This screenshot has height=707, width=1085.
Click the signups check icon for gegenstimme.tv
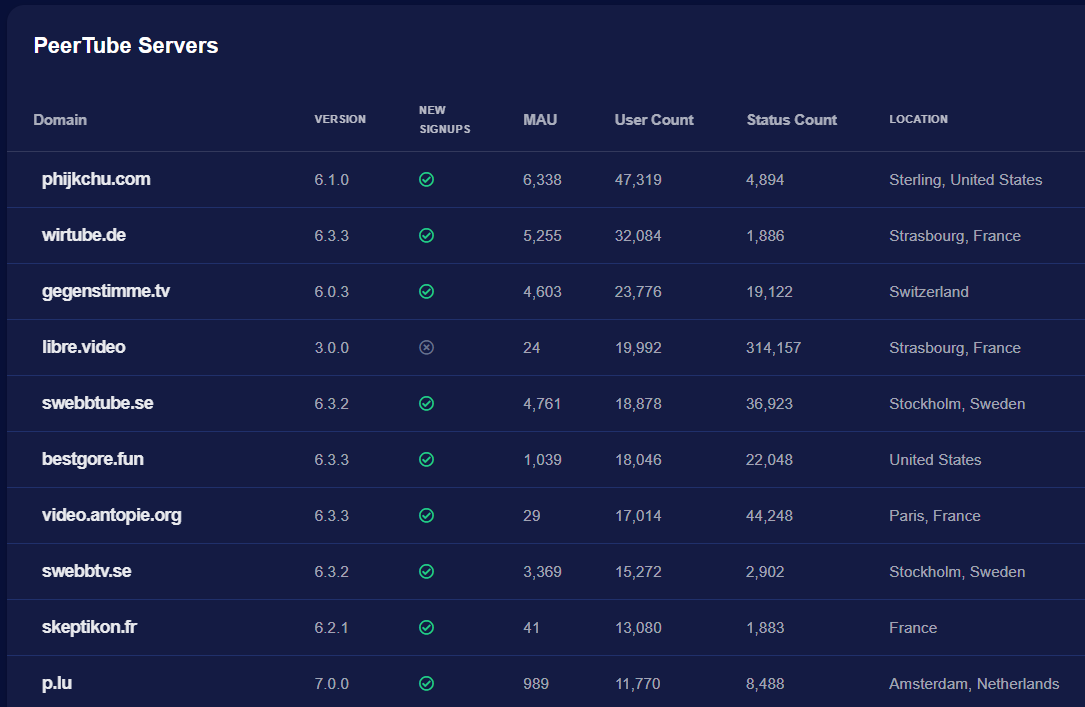(x=426, y=292)
